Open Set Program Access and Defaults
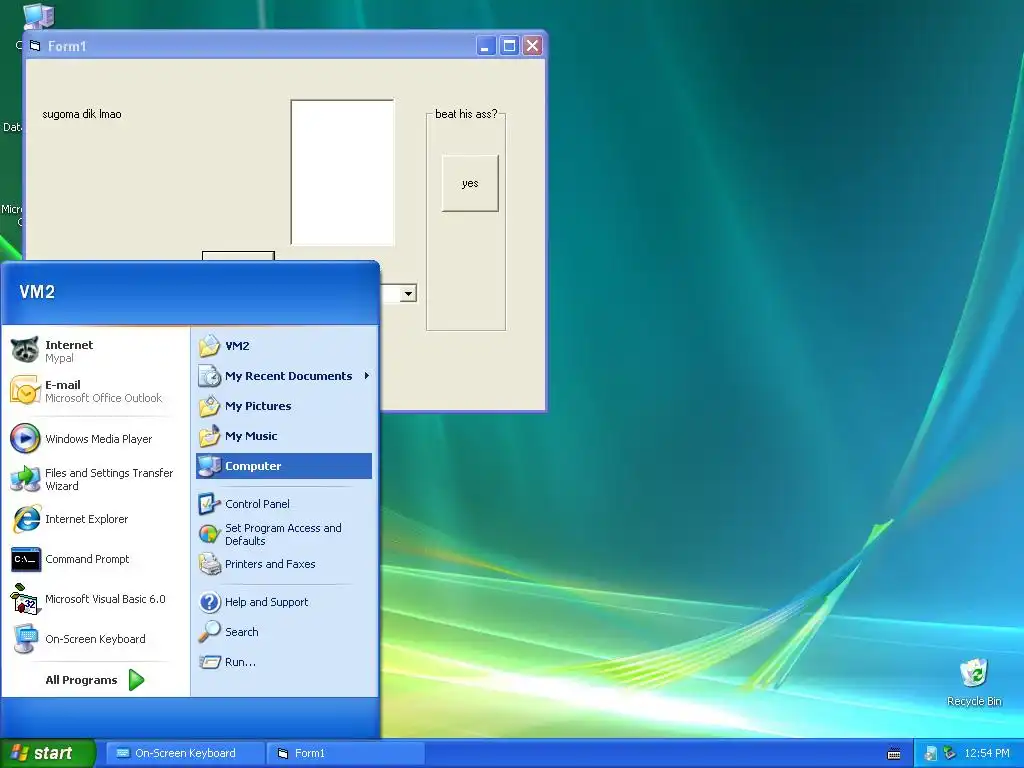Image resolution: width=1024 pixels, height=768 pixels. (x=283, y=534)
